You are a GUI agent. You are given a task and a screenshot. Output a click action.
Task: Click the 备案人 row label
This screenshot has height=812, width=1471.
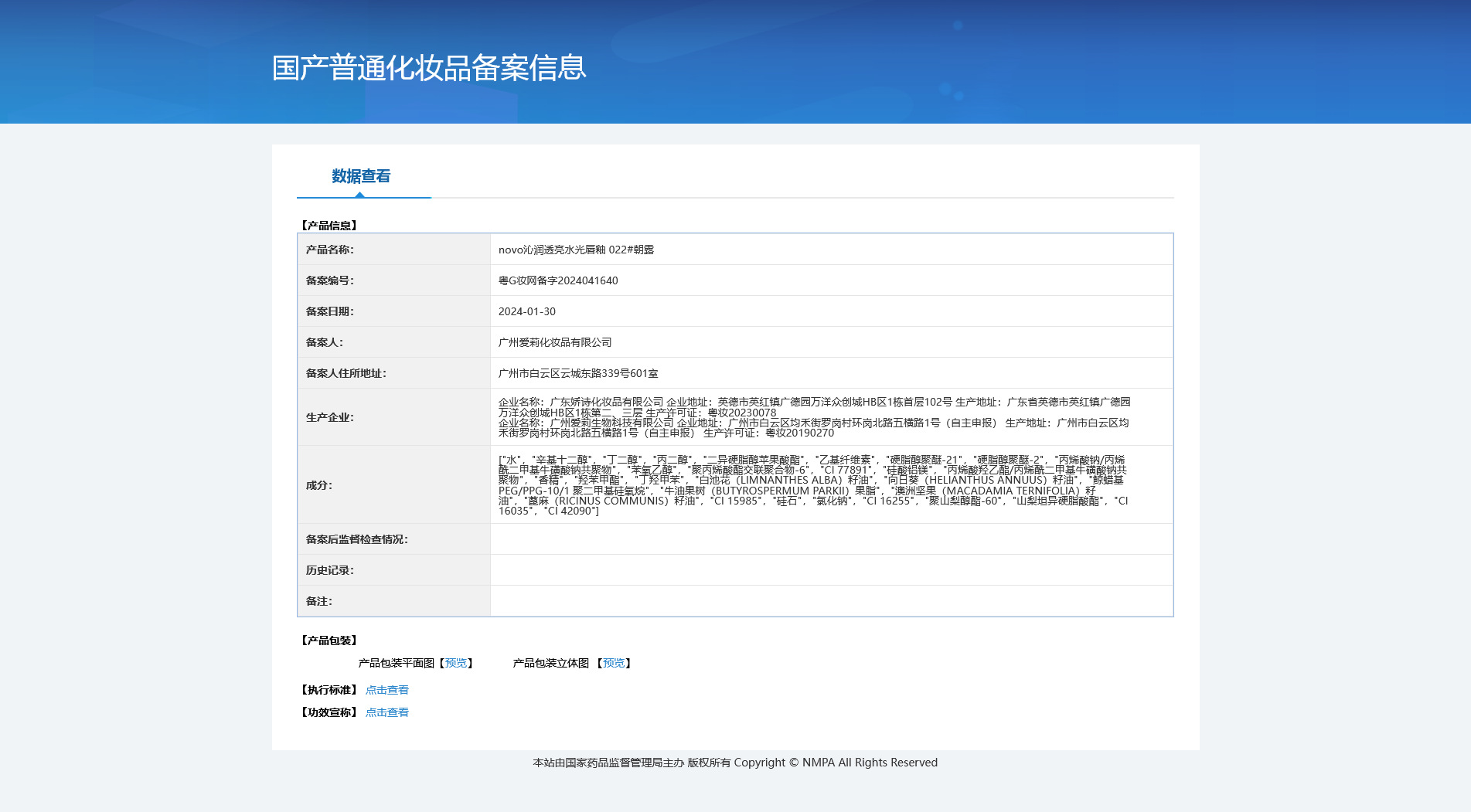325,342
